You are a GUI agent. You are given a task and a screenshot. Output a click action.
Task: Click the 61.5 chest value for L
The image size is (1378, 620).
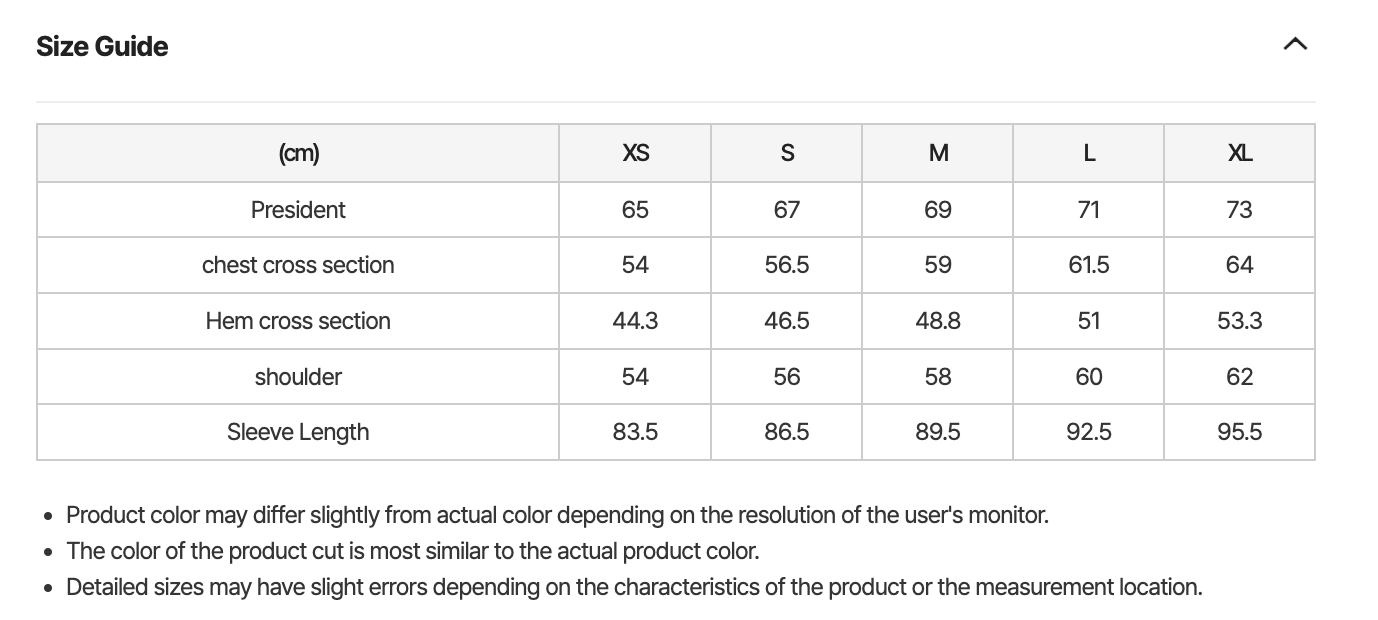[1089, 265]
